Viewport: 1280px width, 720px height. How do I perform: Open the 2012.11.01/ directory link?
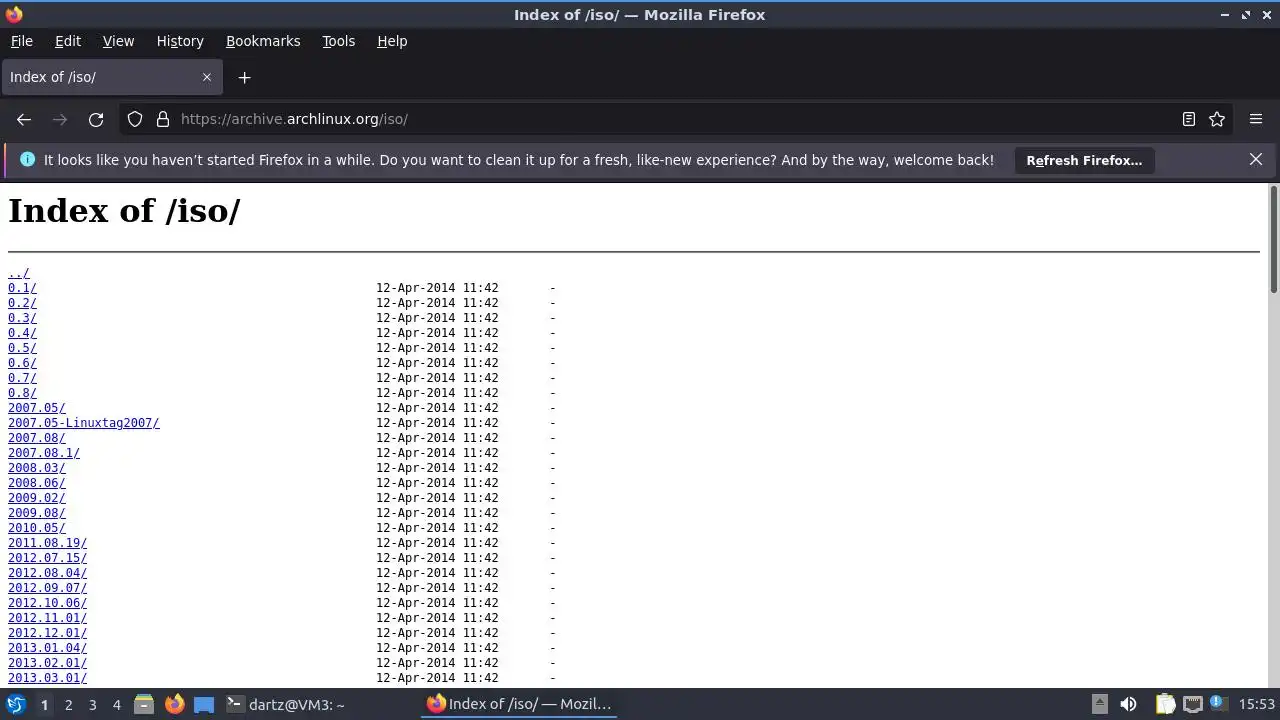click(x=47, y=618)
